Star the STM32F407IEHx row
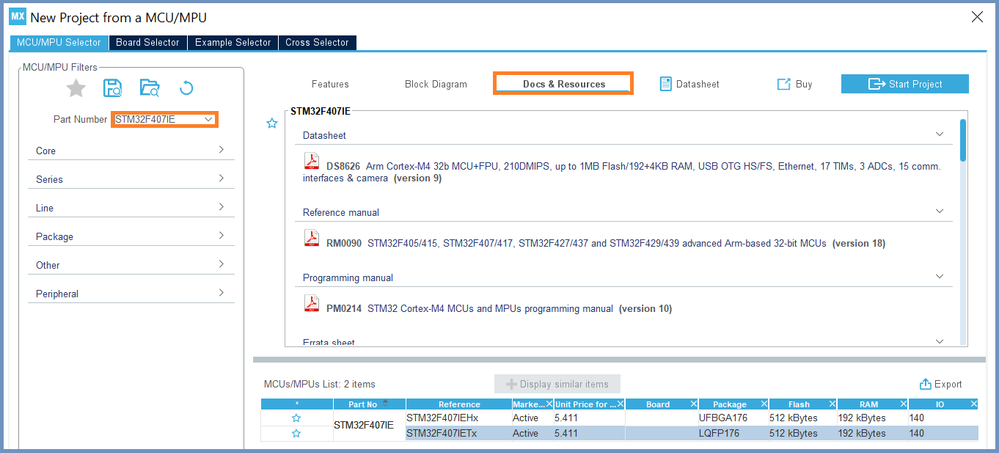Screen dimensions: 999x453 [296, 418]
